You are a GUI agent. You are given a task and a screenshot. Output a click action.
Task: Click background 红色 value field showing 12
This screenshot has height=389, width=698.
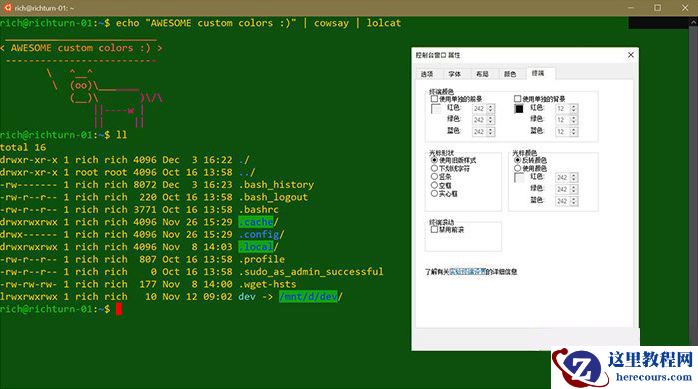click(562, 109)
